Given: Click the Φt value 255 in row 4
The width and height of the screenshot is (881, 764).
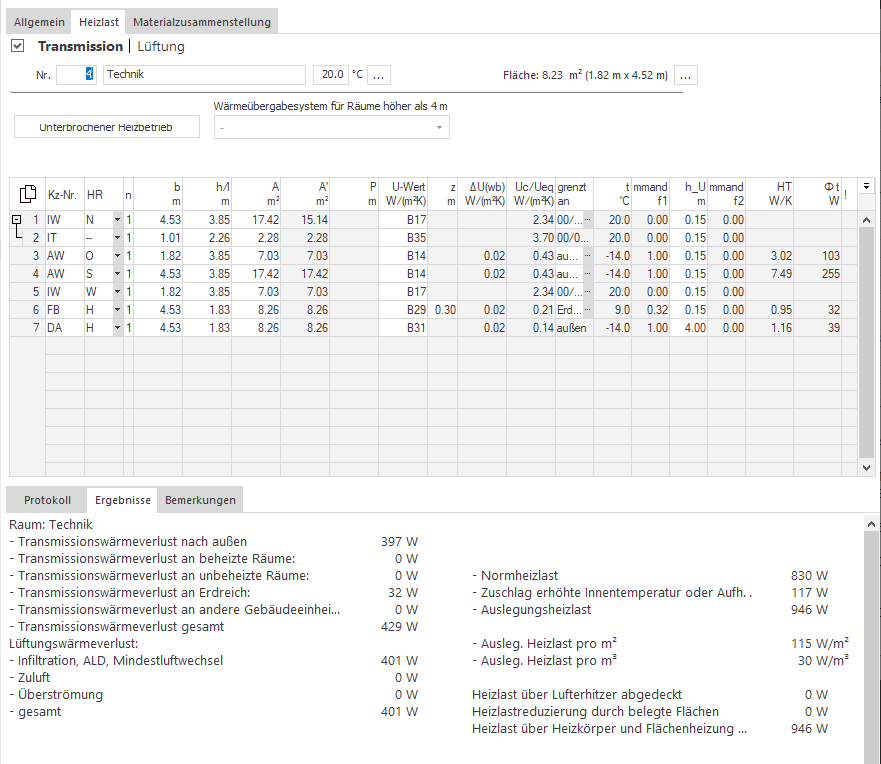Looking at the screenshot, I should (x=818, y=274).
